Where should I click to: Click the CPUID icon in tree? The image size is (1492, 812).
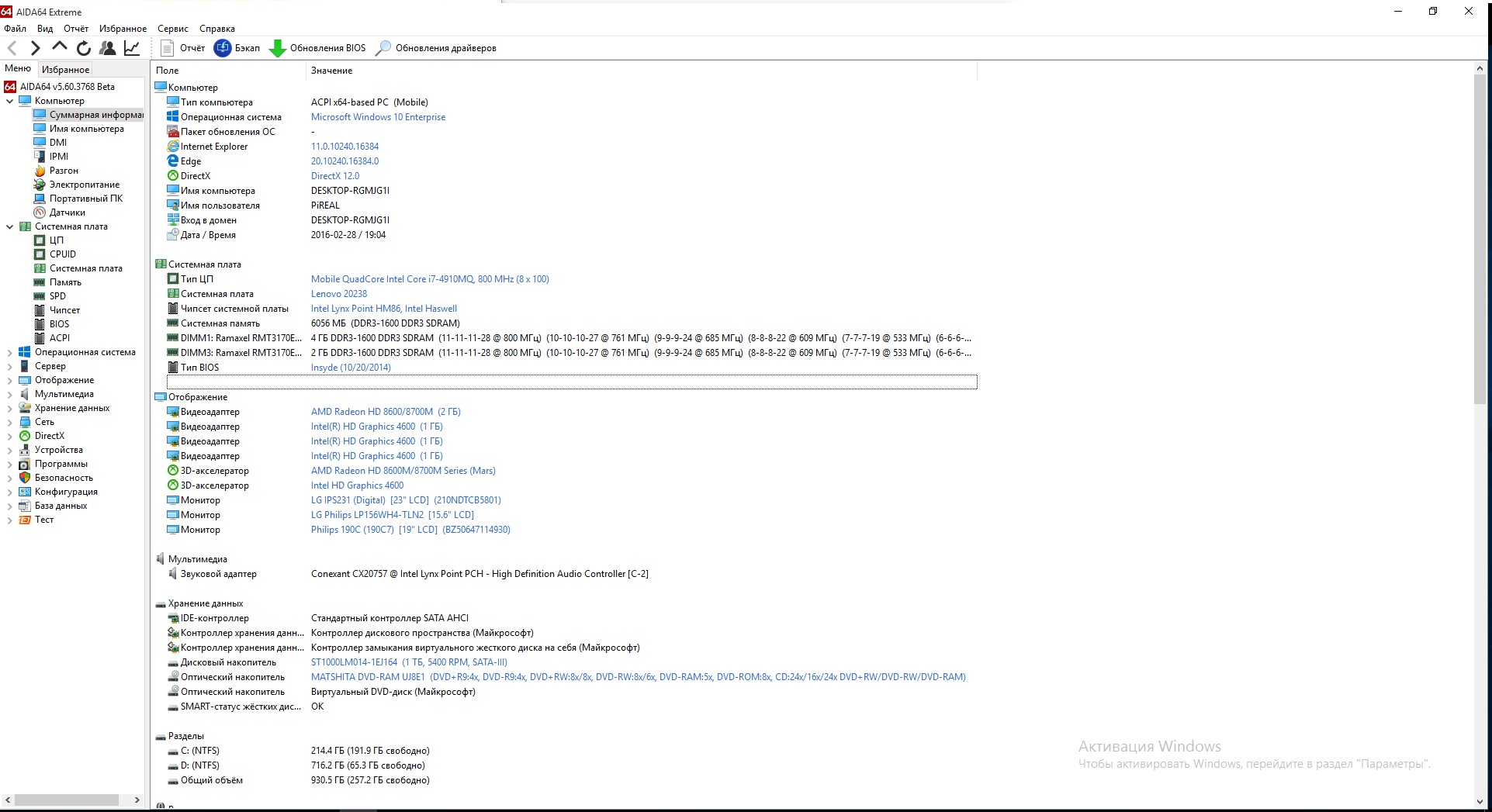[40, 254]
